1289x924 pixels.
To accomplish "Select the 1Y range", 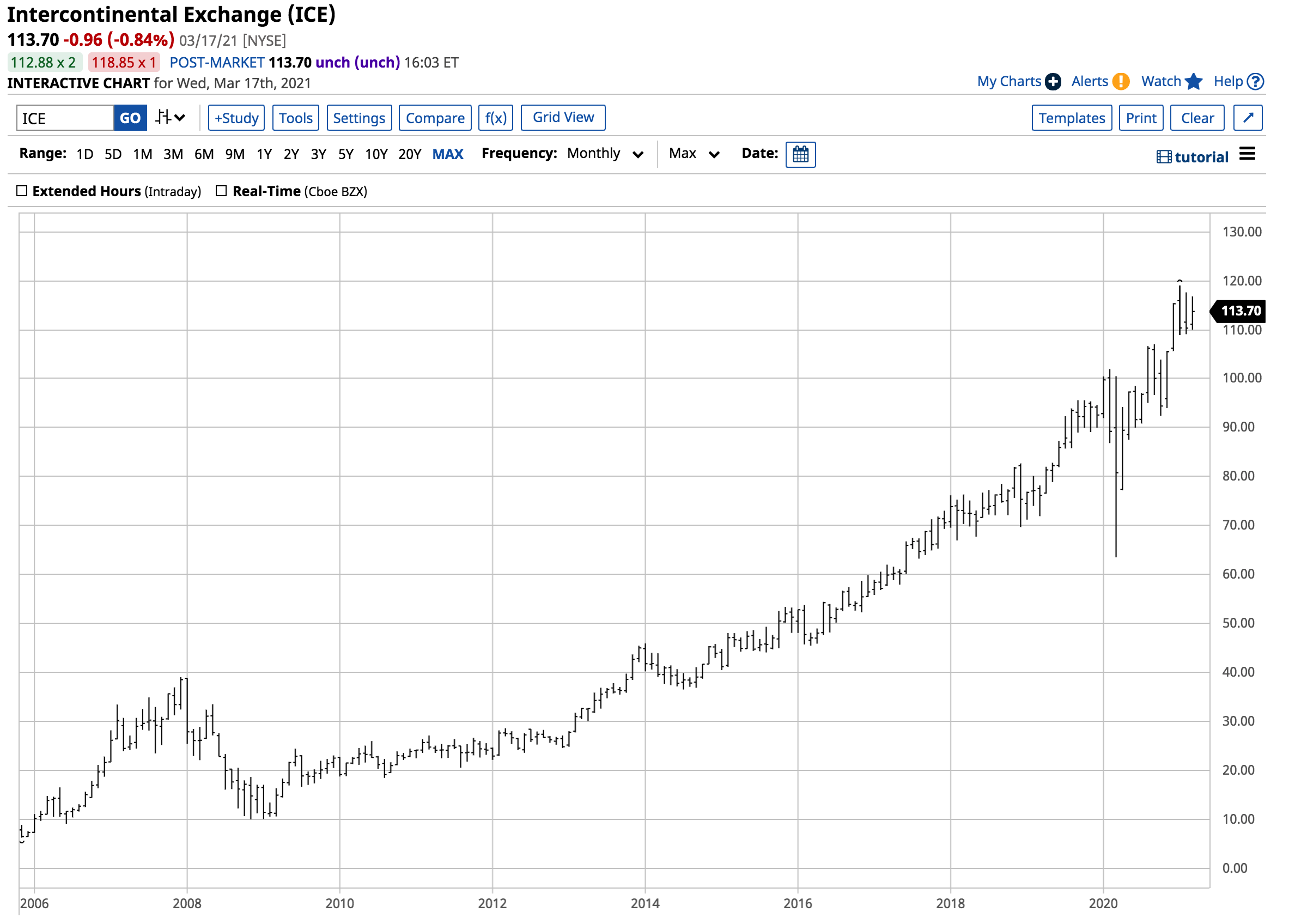I will pyautogui.click(x=264, y=154).
